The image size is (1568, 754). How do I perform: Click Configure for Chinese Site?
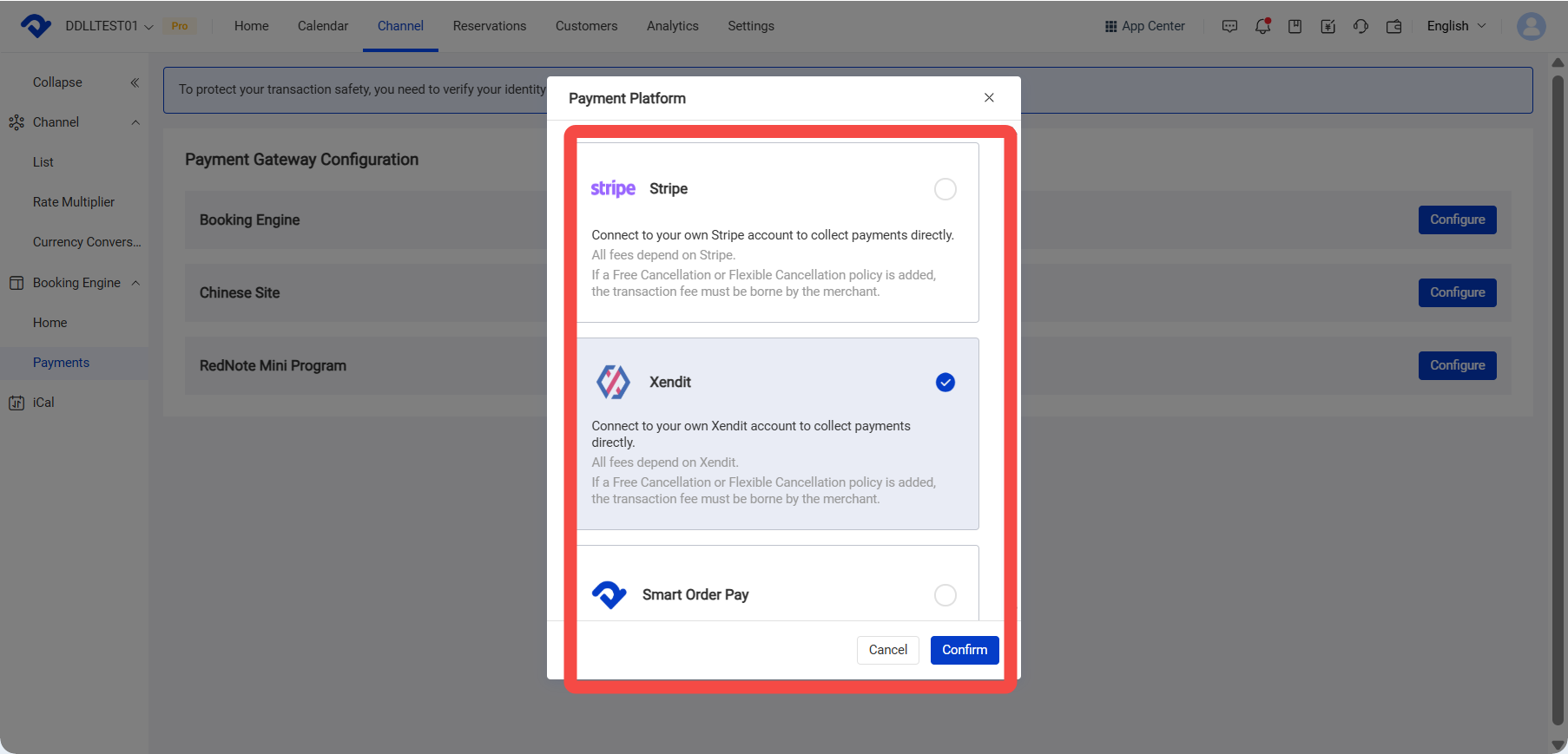pos(1458,292)
